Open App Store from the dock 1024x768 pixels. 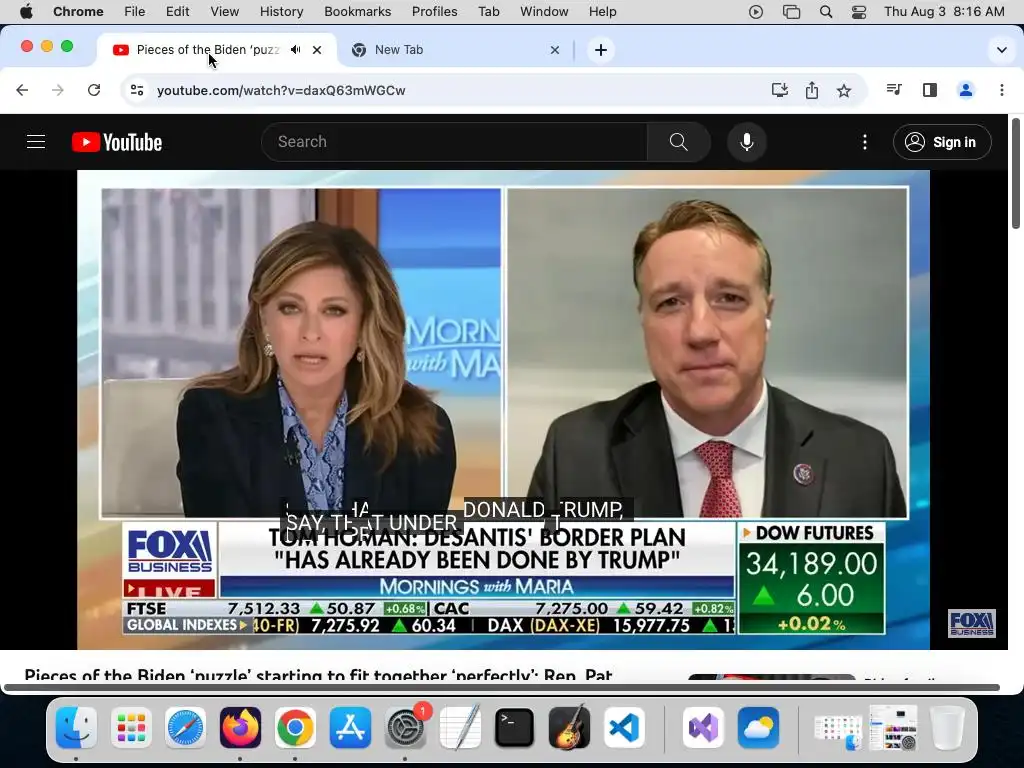click(350, 727)
